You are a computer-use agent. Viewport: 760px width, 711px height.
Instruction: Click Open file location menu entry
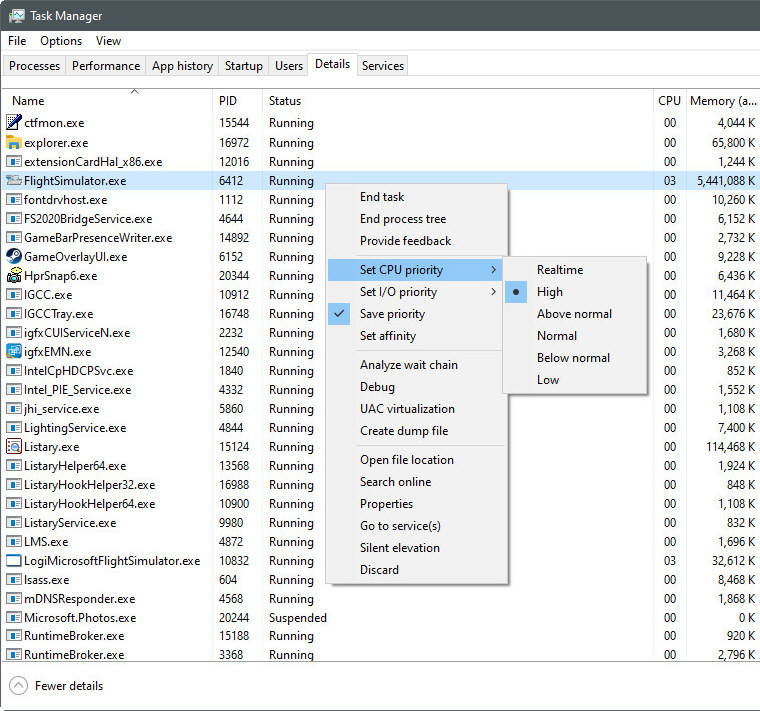(x=406, y=460)
